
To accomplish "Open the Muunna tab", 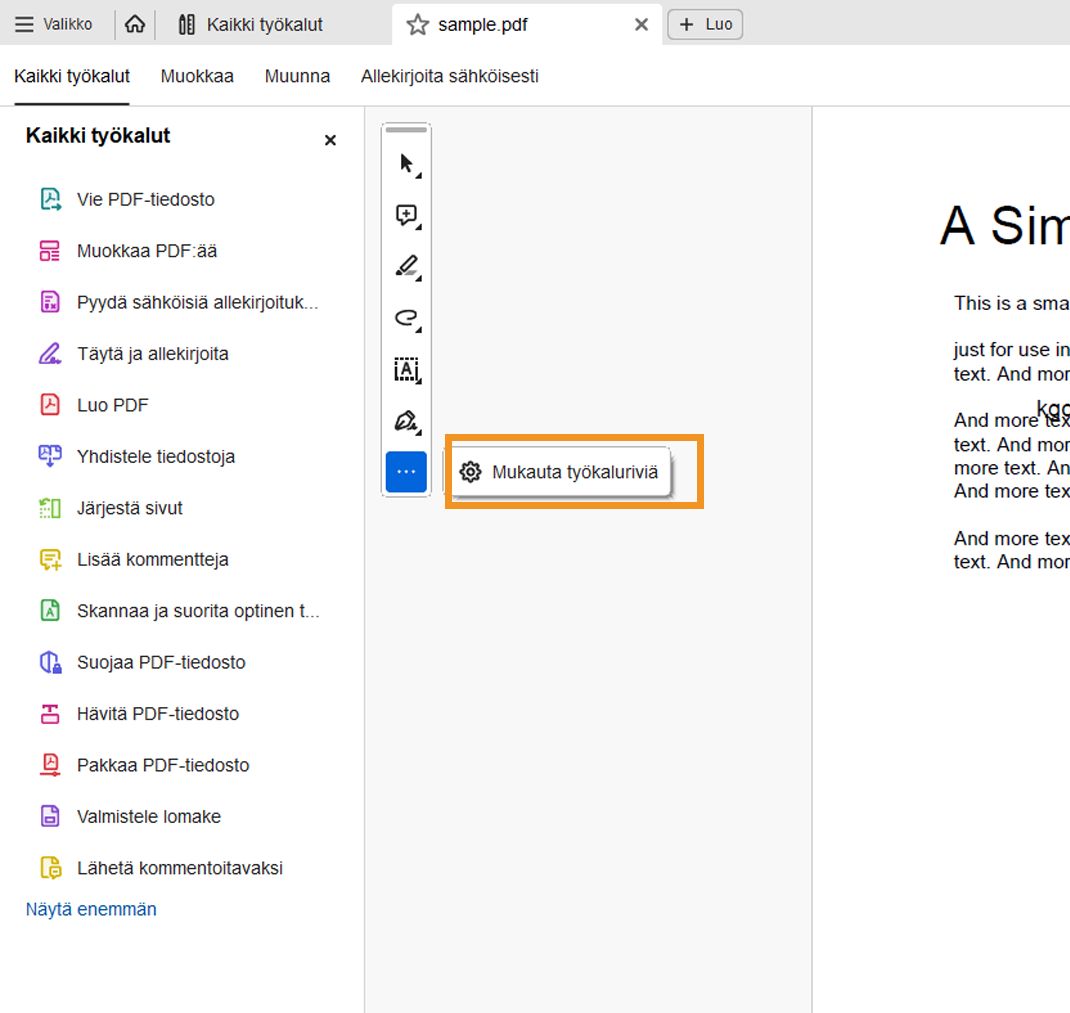I will tap(297, 76).
